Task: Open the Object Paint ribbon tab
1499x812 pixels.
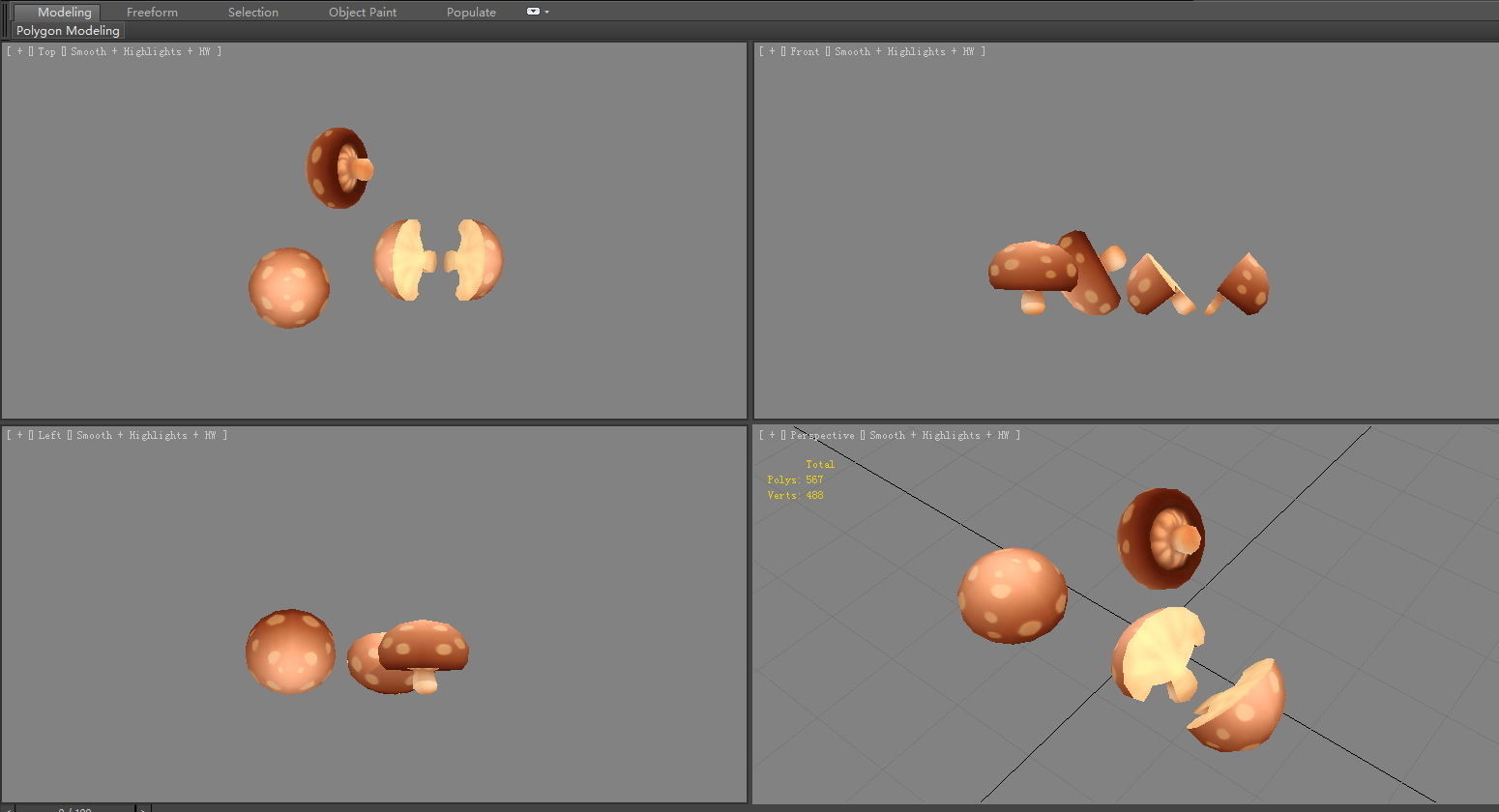Action: (x=363, y=12)
